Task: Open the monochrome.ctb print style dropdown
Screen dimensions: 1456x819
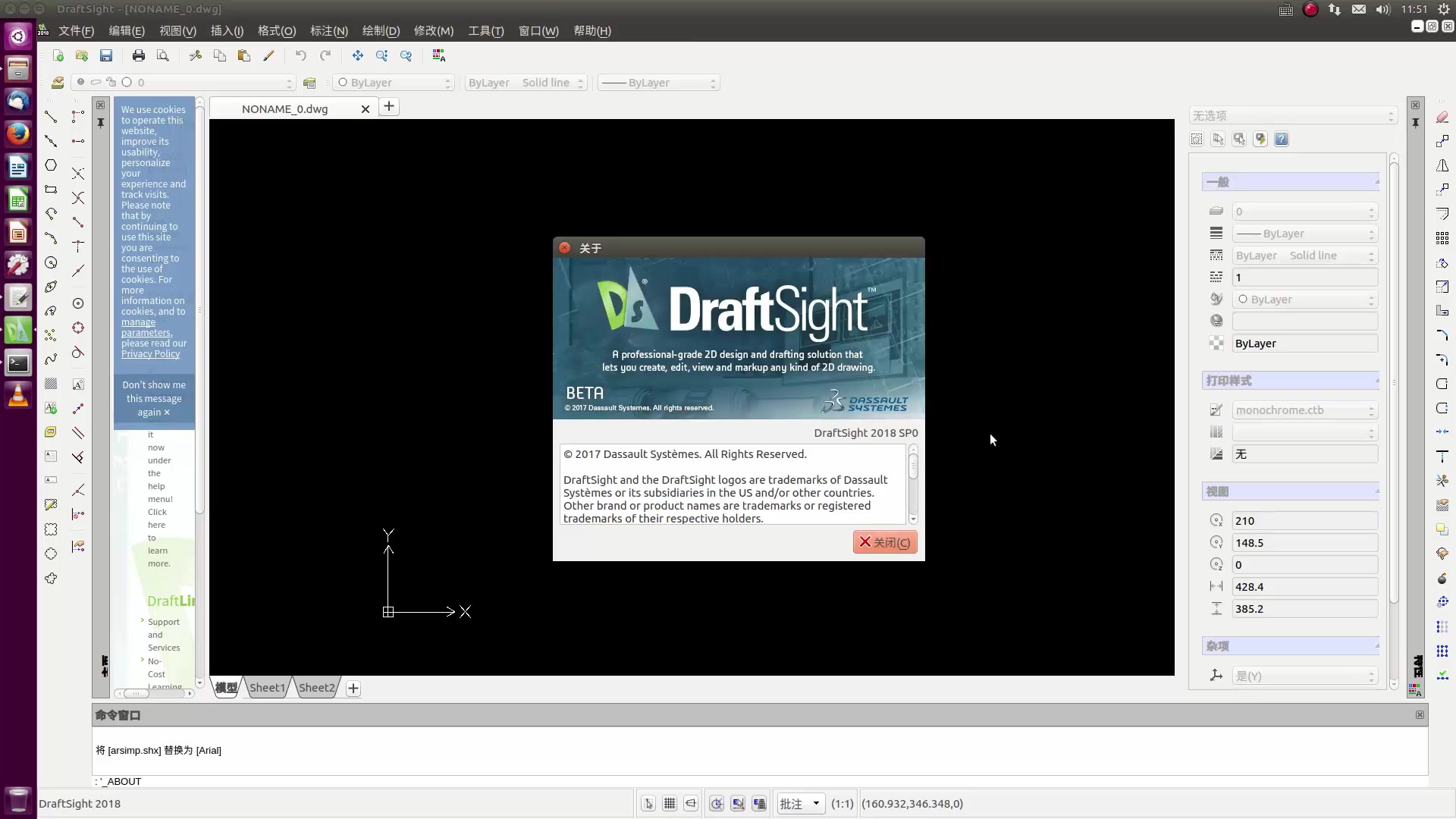Action: [x=1304, y=410]
